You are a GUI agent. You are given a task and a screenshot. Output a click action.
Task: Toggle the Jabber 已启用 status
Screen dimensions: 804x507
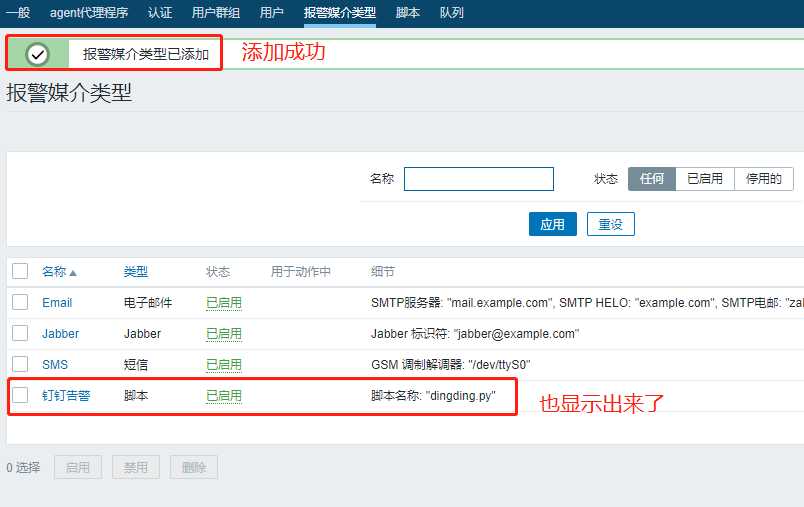coord(224,334)
